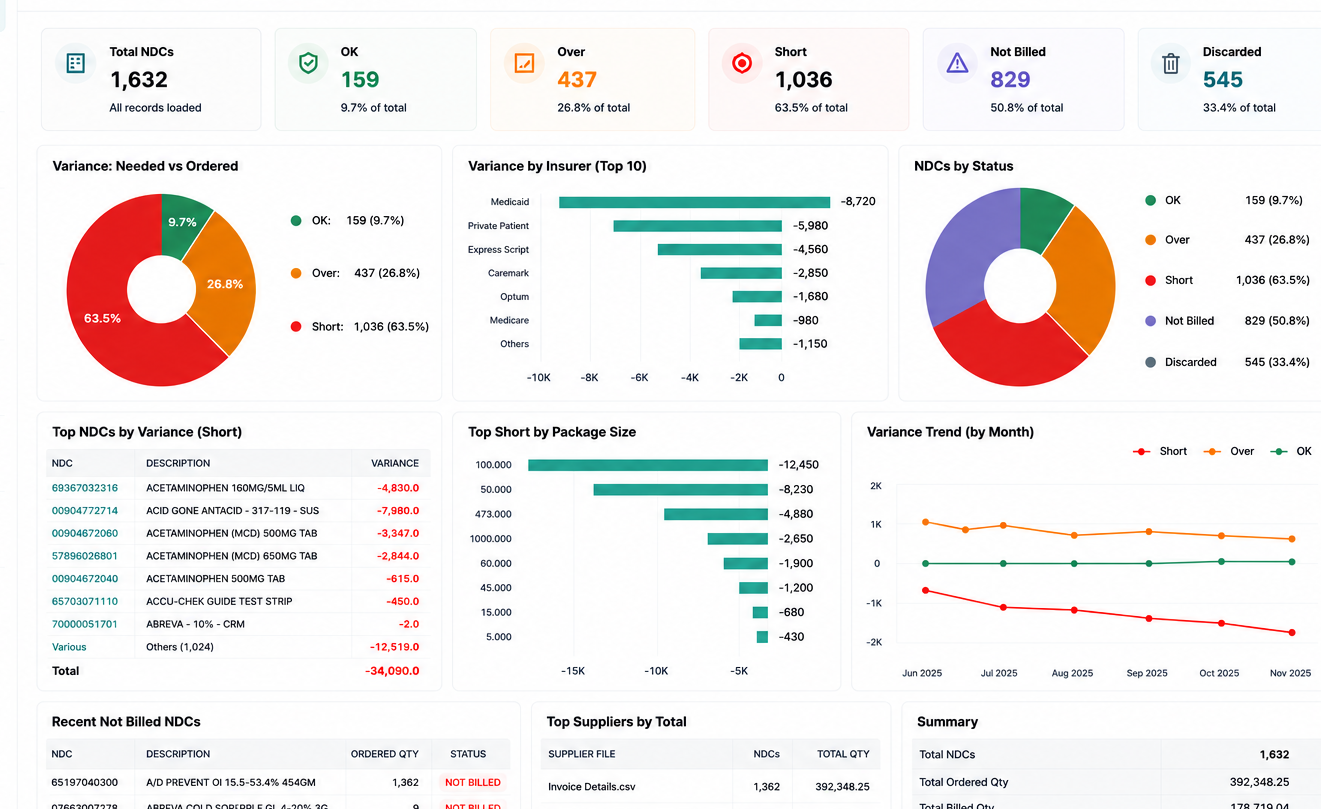Screen dimensions: 1321x809
Task: Click the Private Patient bar
Action: point(698,226)
